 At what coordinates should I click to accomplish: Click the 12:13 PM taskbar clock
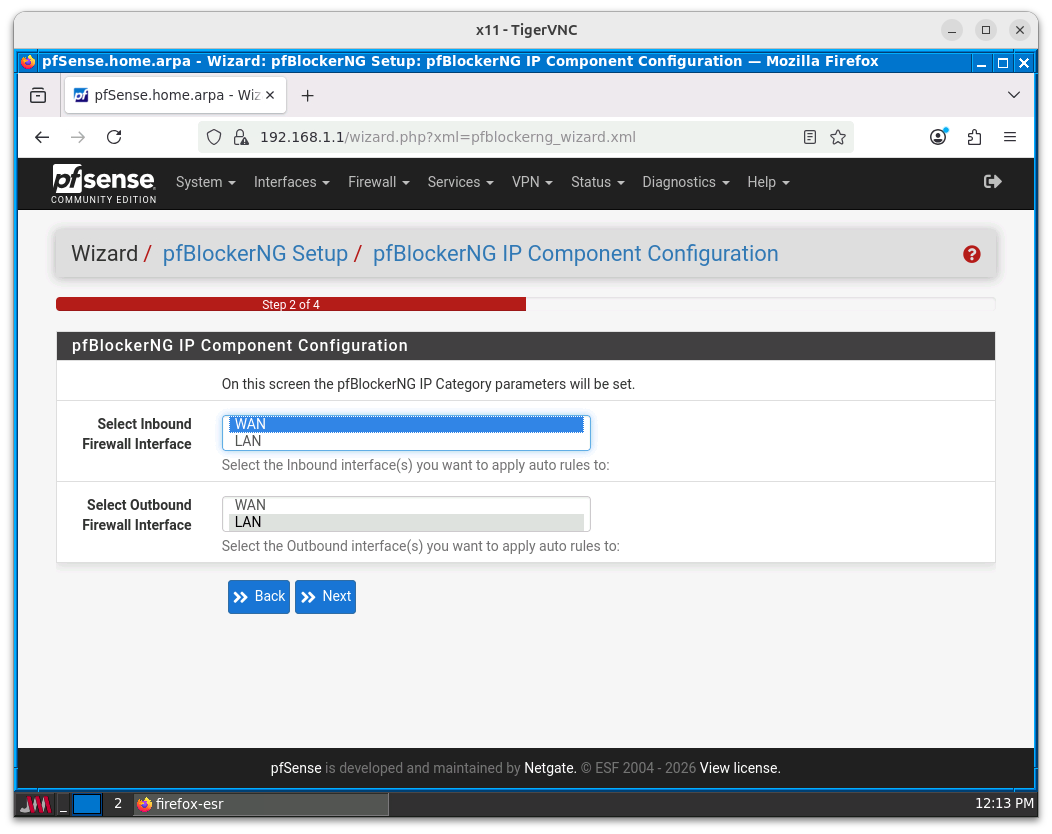pos(1004,804)
